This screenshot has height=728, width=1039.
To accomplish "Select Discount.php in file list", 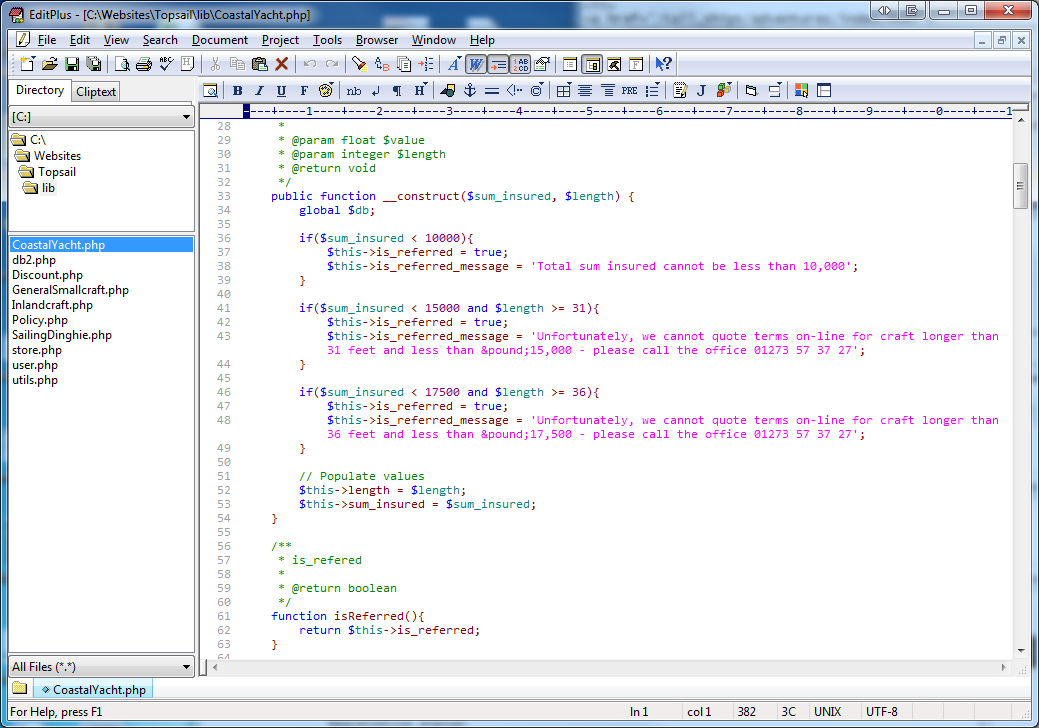I will pyautogui.click(x=47, y=275).
